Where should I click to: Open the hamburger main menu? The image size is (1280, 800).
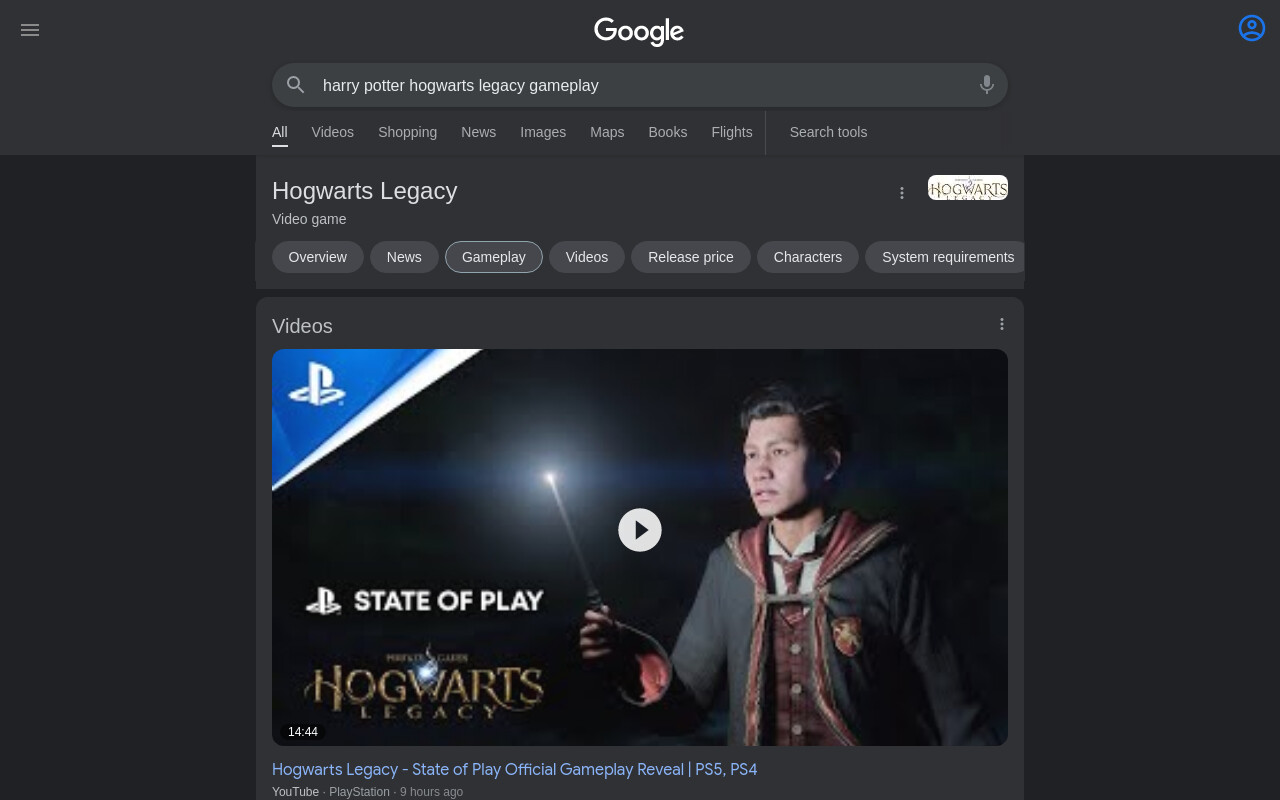coord(30,30)
